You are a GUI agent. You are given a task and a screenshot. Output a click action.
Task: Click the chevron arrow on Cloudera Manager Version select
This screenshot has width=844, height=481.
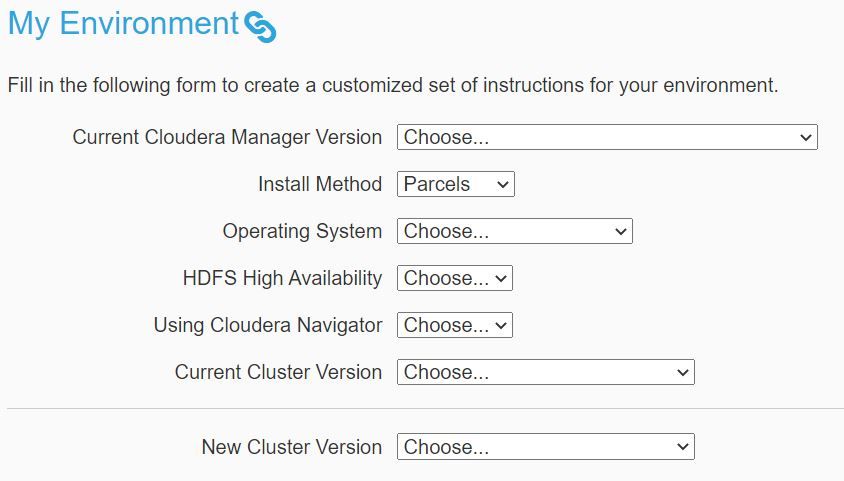pos(806,137)
